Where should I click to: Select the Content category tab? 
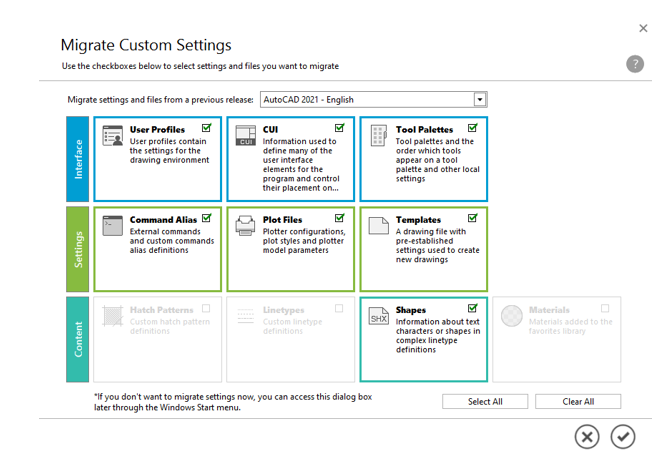(x=78, y=339)
